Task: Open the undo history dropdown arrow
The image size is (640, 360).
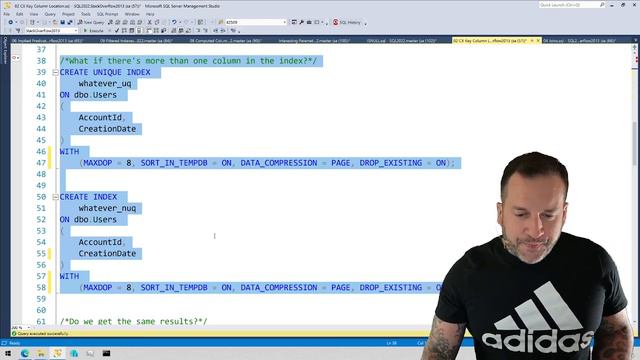Action: (180, 22)
